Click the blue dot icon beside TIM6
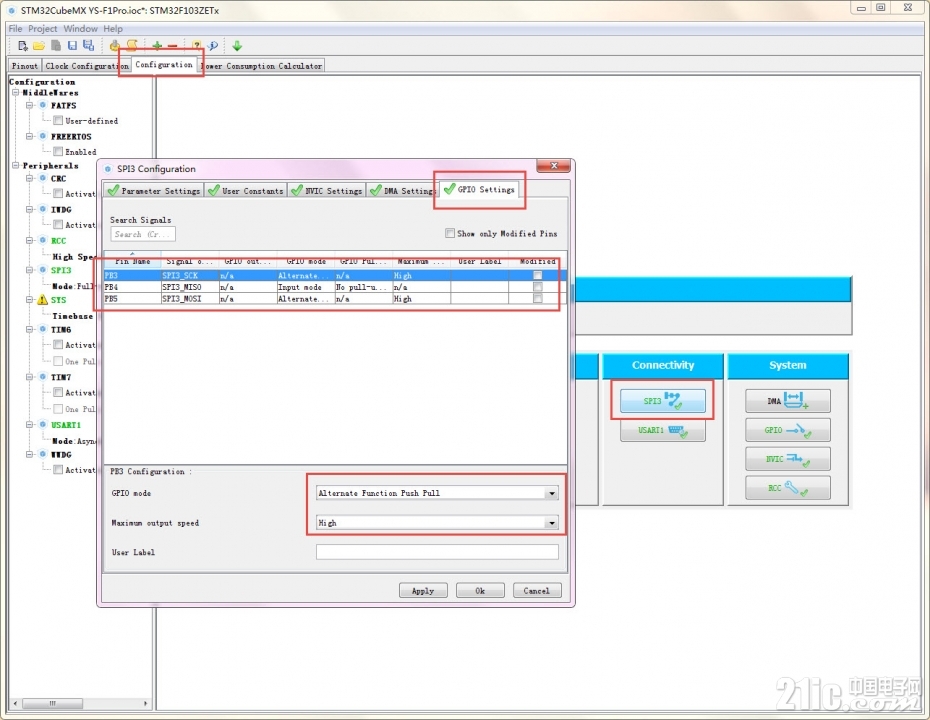 pyautogui.click(x=43, y=329)
